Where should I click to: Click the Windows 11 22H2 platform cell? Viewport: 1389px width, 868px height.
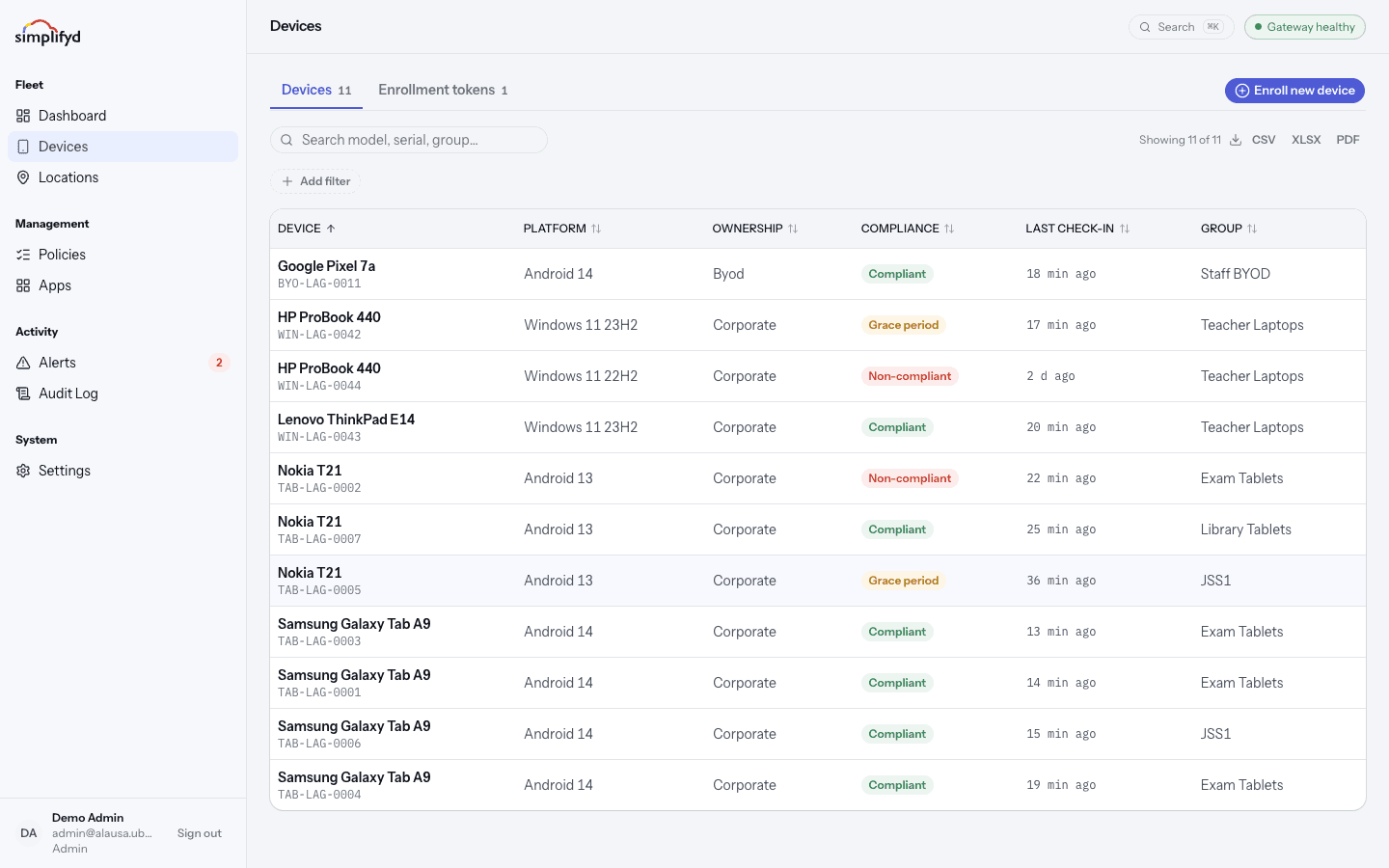pyautogui.click(x=581, y=376)
